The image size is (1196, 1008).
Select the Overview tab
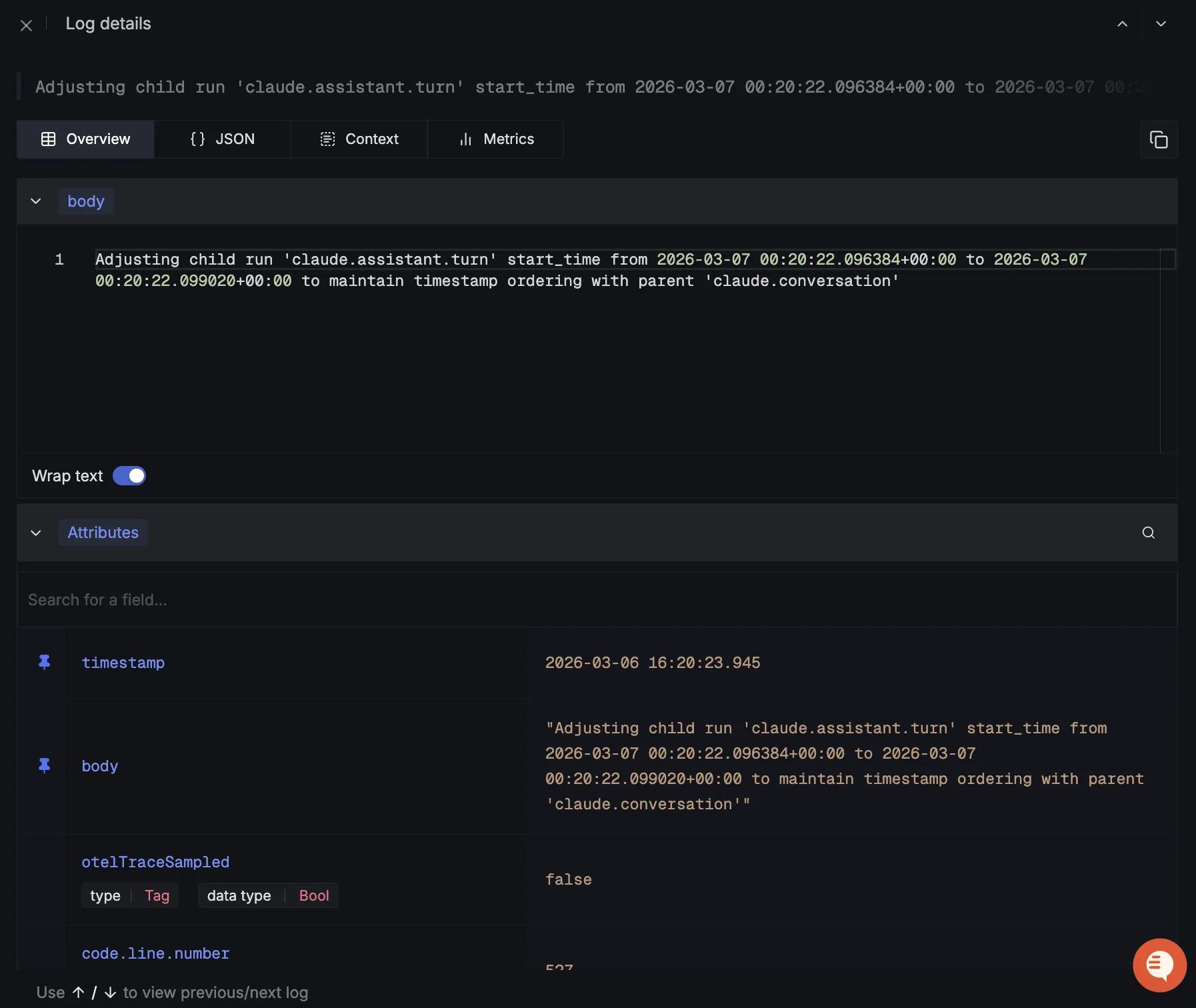(85, 139)
